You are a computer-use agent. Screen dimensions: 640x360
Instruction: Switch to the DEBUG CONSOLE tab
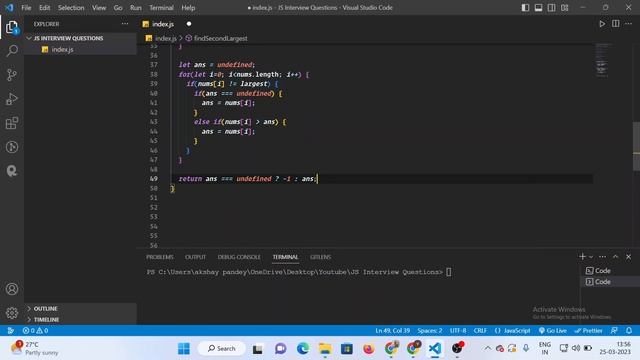239,257
